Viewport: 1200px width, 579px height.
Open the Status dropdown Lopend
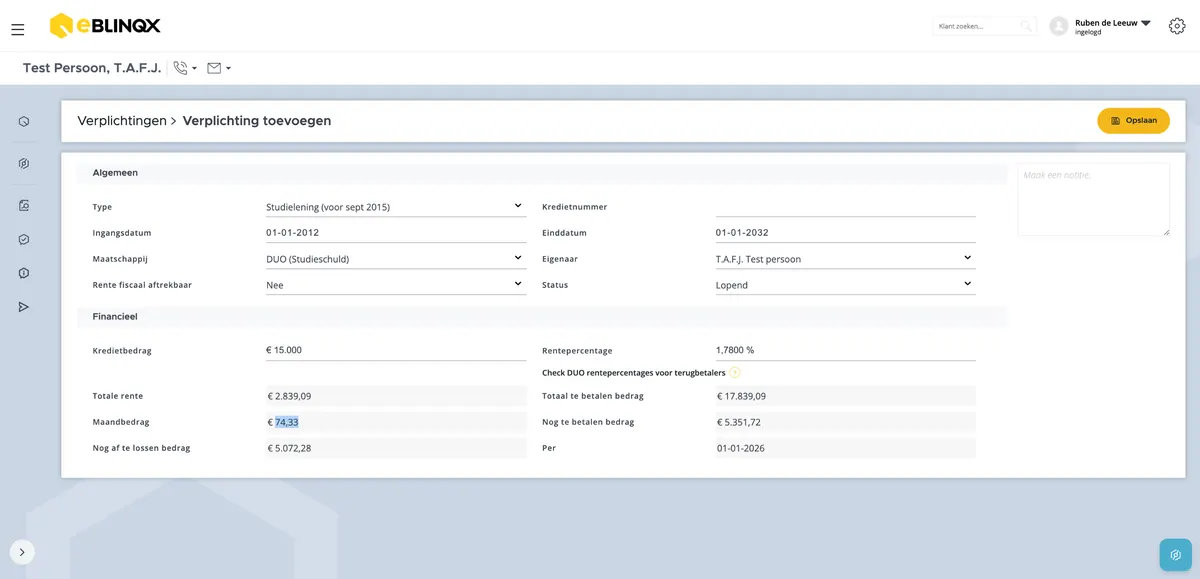coord(846,285)
